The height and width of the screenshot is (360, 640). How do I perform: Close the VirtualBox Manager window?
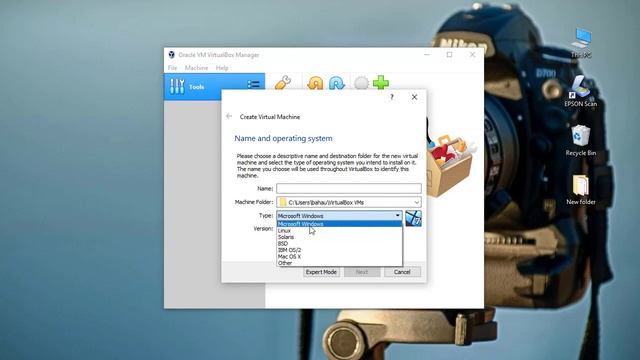click(472, 55)
